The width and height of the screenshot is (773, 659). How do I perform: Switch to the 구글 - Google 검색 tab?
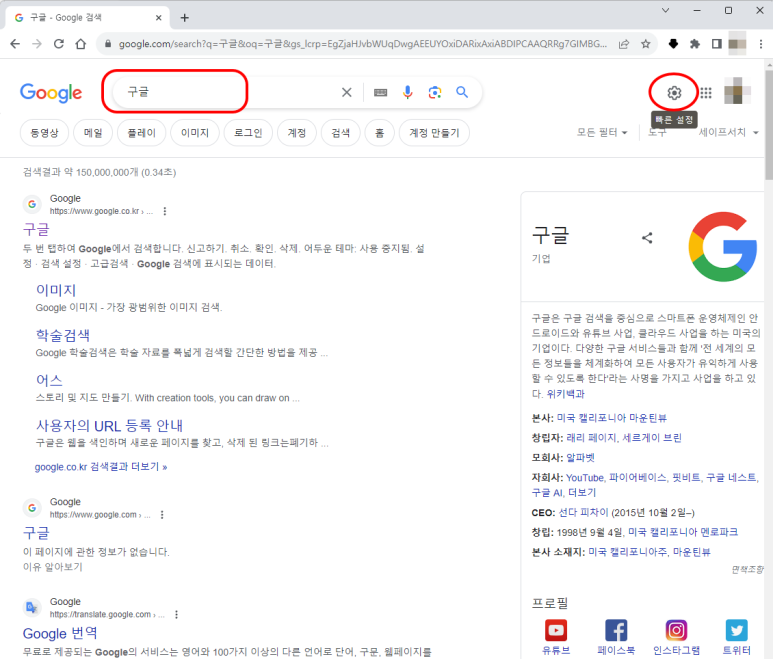point(89,18)
